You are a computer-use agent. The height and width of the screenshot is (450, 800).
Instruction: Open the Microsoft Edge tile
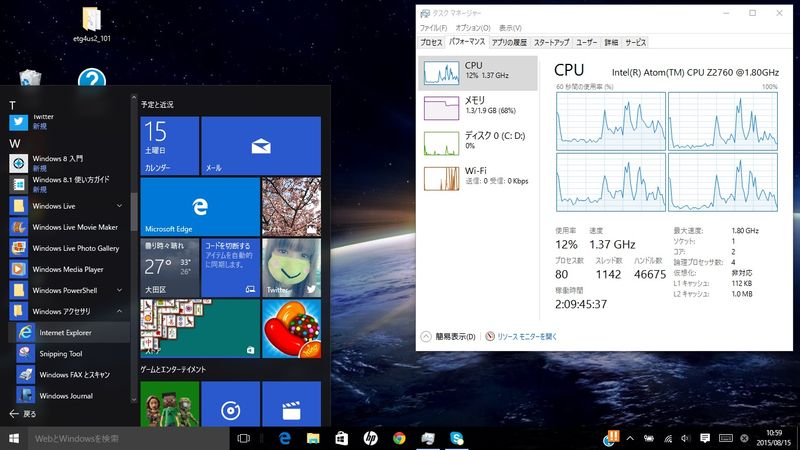pyautogui.click(x=200, y=207)
